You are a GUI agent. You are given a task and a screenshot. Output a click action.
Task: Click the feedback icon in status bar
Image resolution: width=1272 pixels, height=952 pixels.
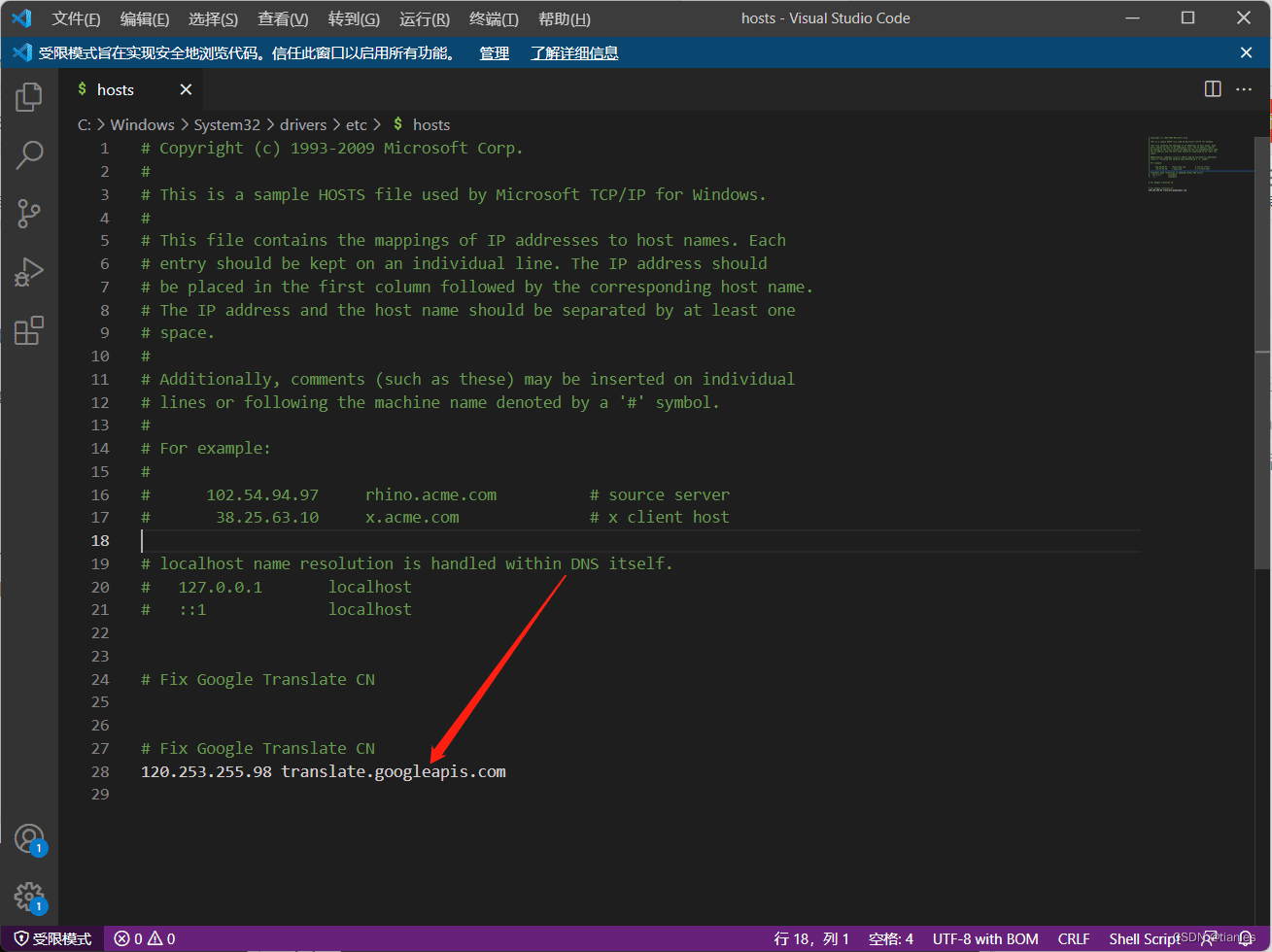[x=1209, y=938]
